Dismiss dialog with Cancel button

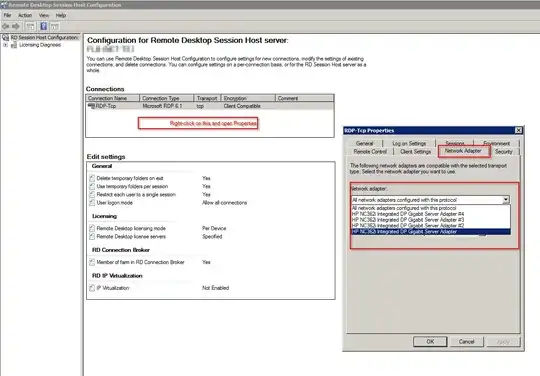466,342
